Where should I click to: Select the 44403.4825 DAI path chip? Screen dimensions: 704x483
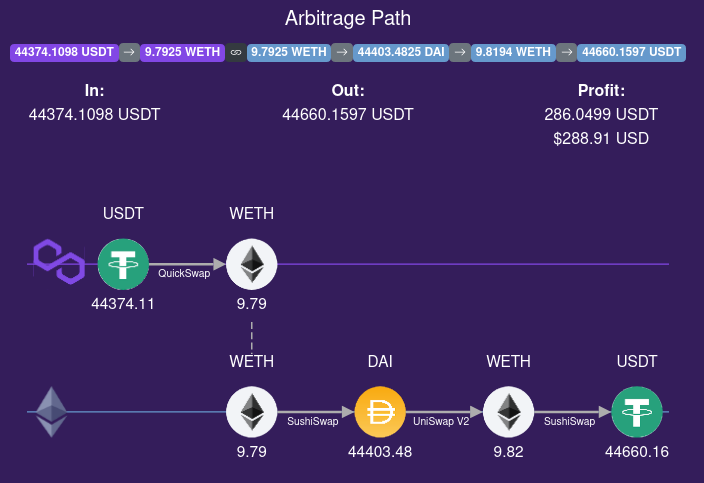(x=401, y=53)
